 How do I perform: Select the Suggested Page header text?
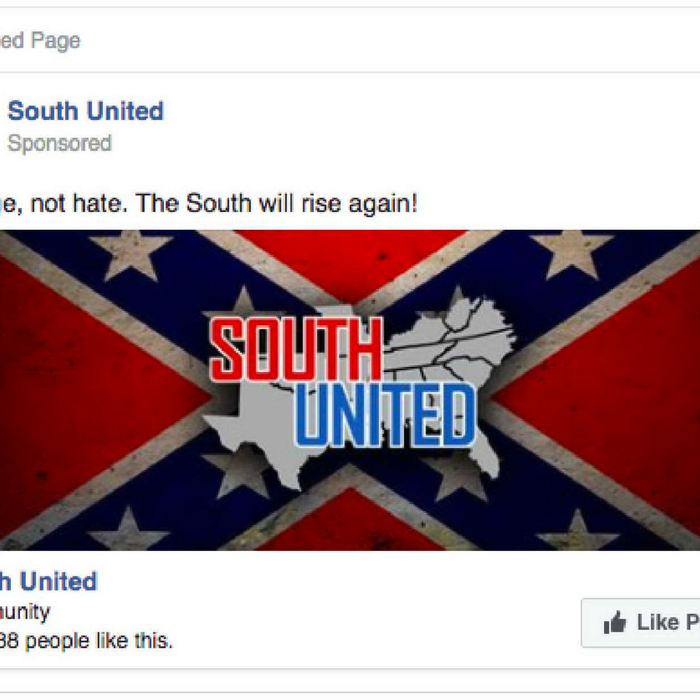40,41
